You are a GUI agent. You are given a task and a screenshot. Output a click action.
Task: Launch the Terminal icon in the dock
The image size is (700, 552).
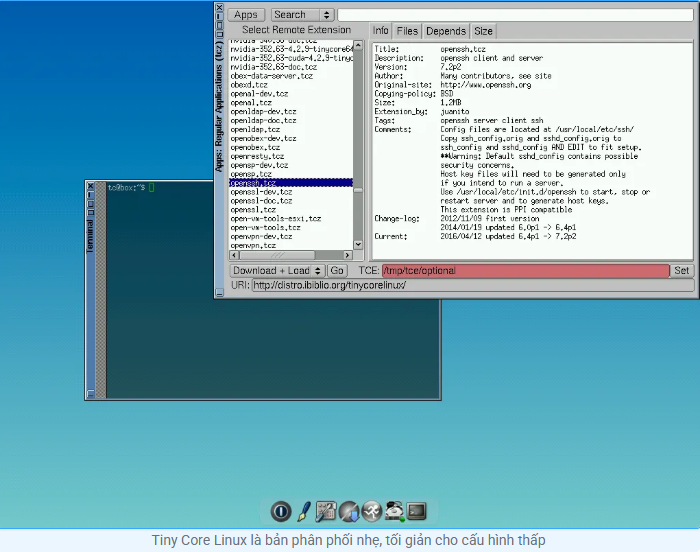[x=417, y=511]
